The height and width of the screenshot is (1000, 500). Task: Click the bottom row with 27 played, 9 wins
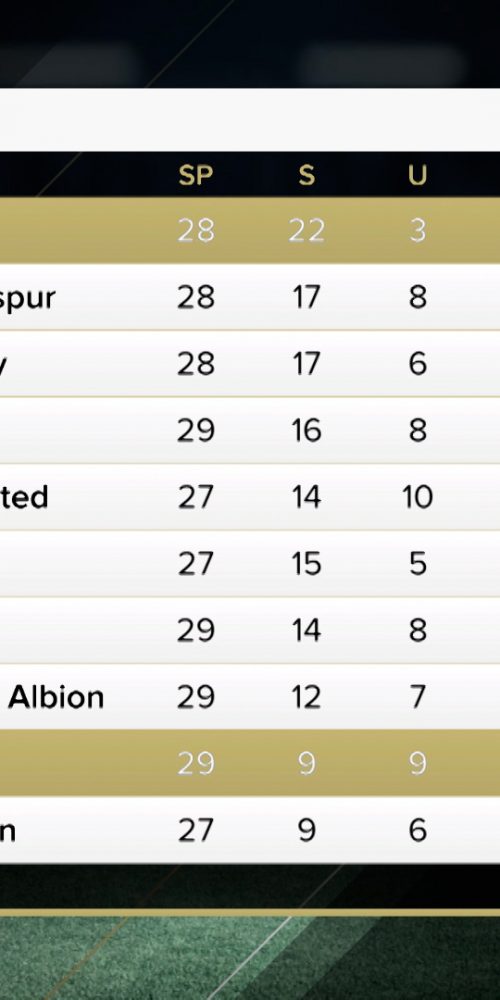[x=250, y=830]
